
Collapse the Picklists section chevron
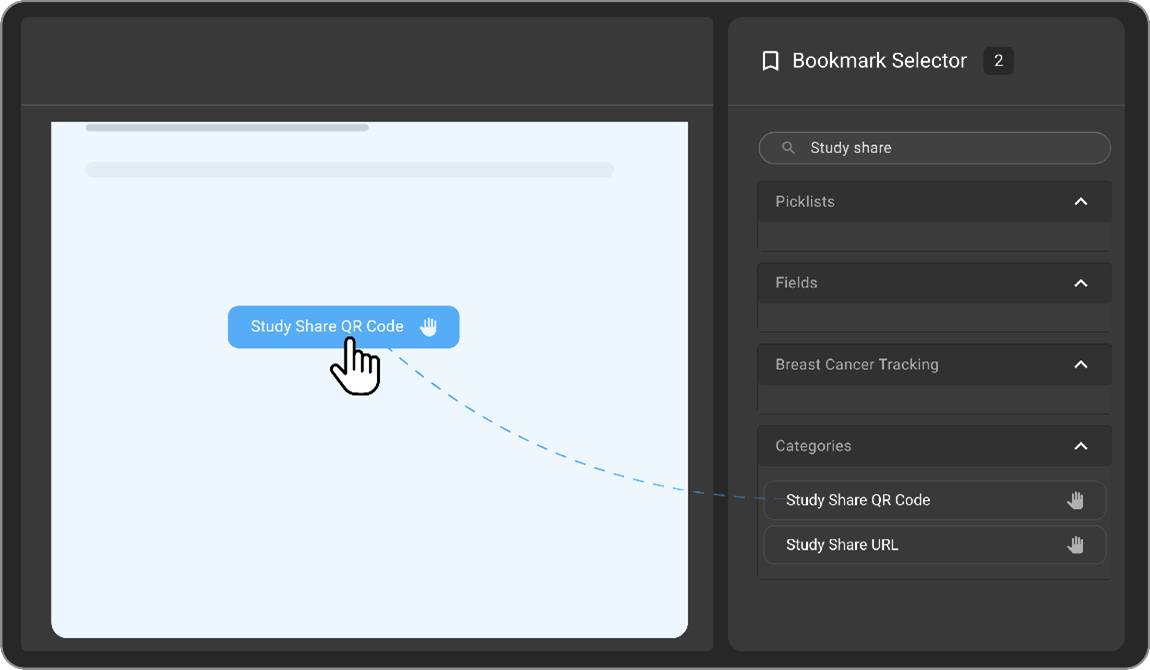[1080, 201]
